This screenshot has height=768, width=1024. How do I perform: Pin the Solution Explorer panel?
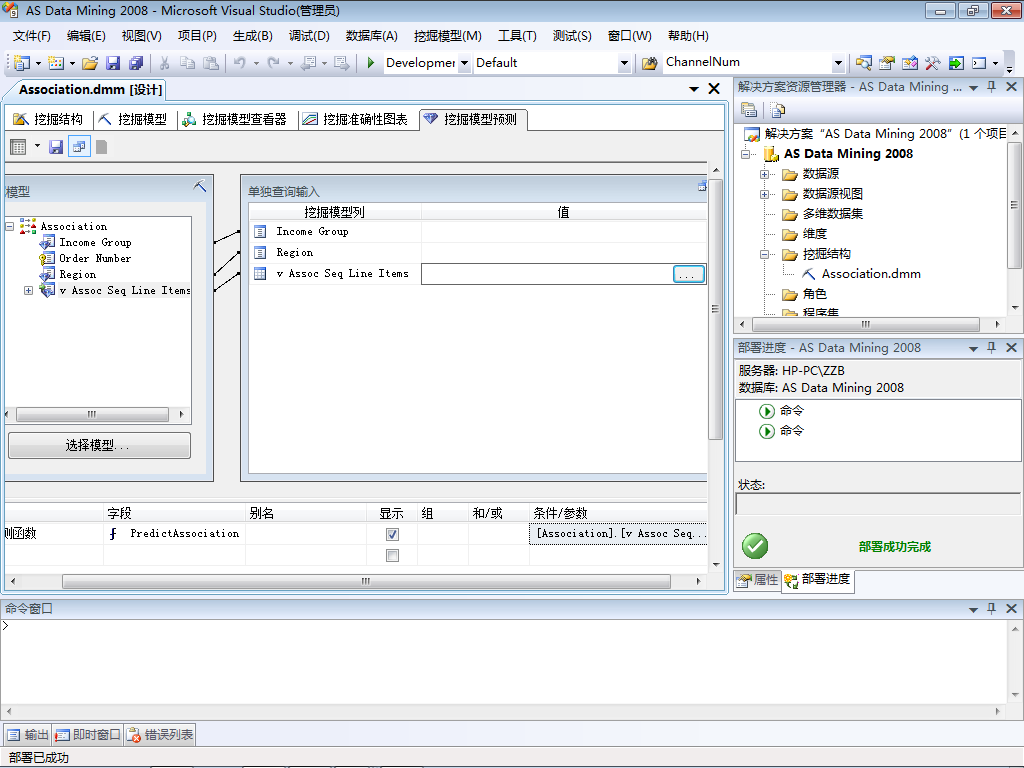pos(991,86)
